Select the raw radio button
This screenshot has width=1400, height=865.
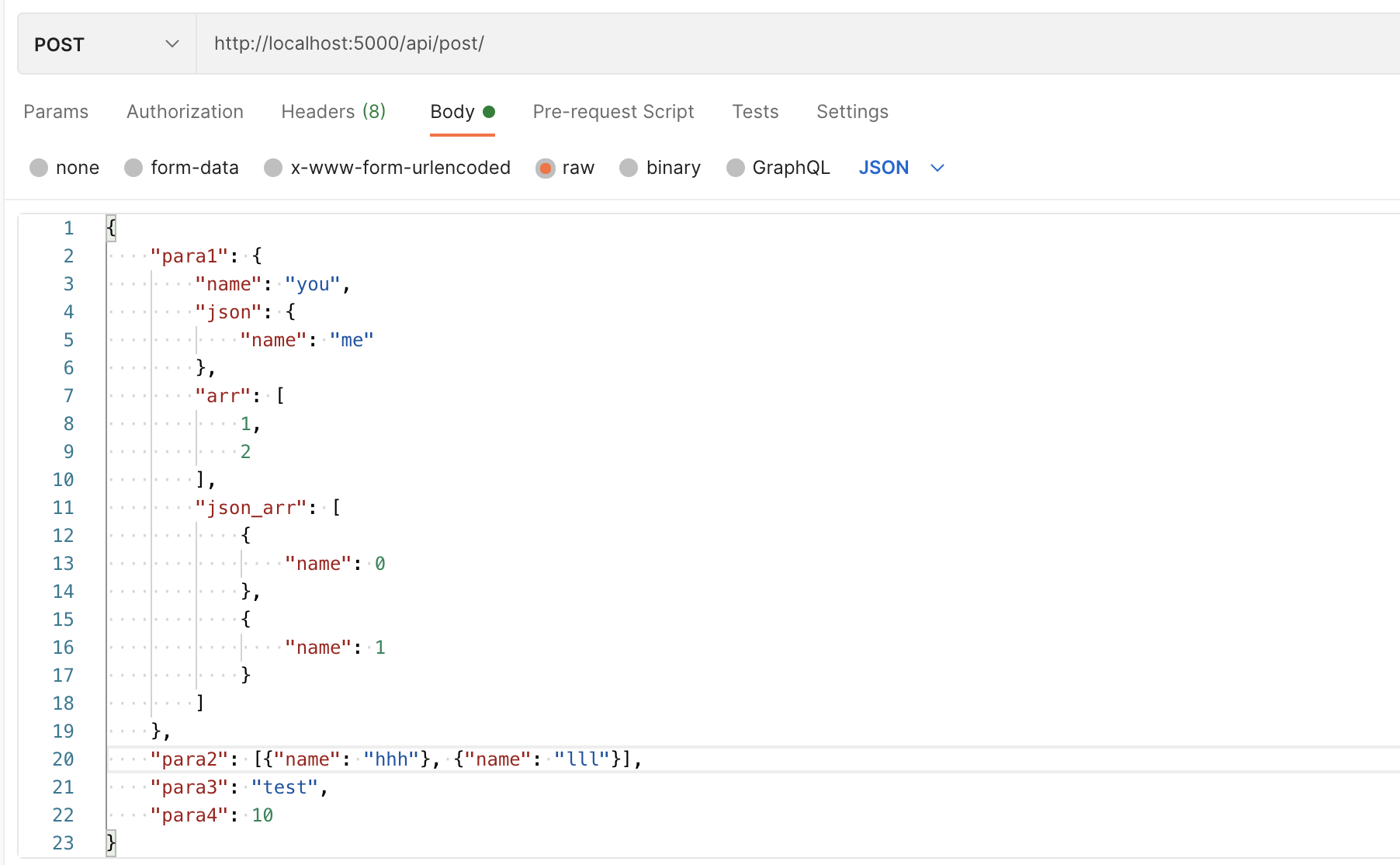(x=546, y=168)
